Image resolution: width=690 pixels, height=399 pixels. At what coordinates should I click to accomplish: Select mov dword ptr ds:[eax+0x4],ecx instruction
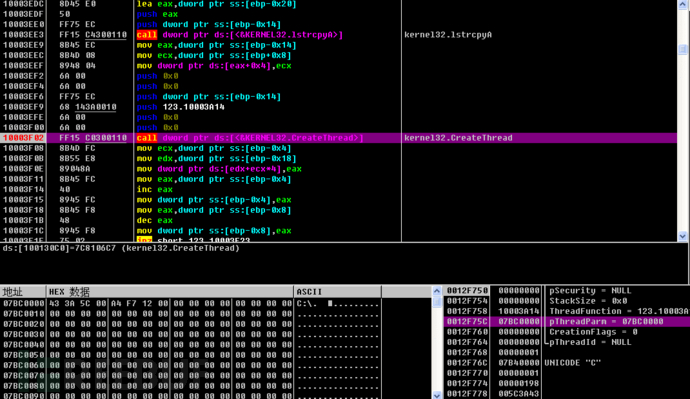click(214, 66)
